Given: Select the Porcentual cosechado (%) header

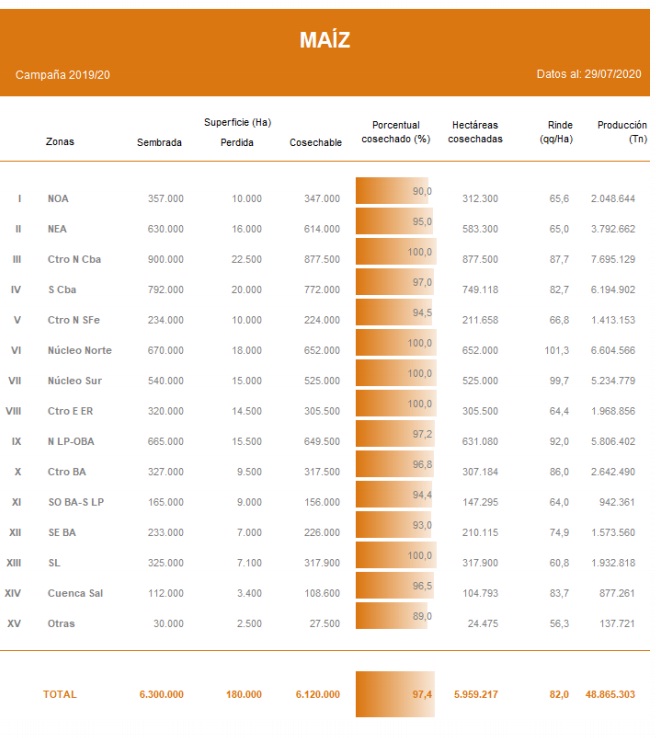Looking at the screenshot, I should pos(395,132).
